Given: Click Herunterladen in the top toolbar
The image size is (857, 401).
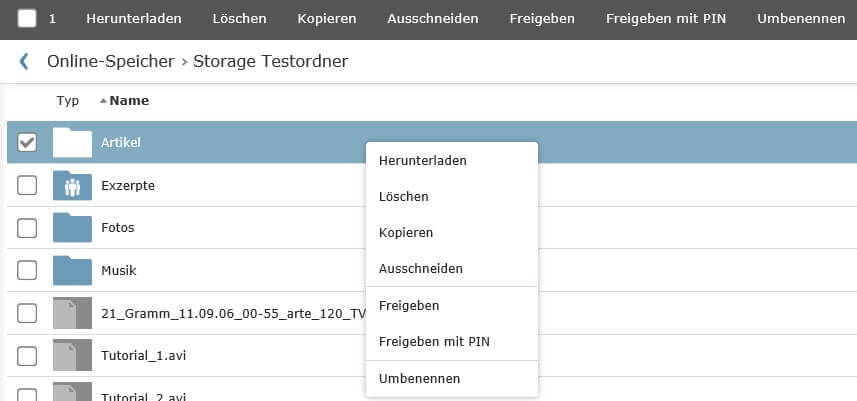Looking at the screenshot, I should click(134, 19).
